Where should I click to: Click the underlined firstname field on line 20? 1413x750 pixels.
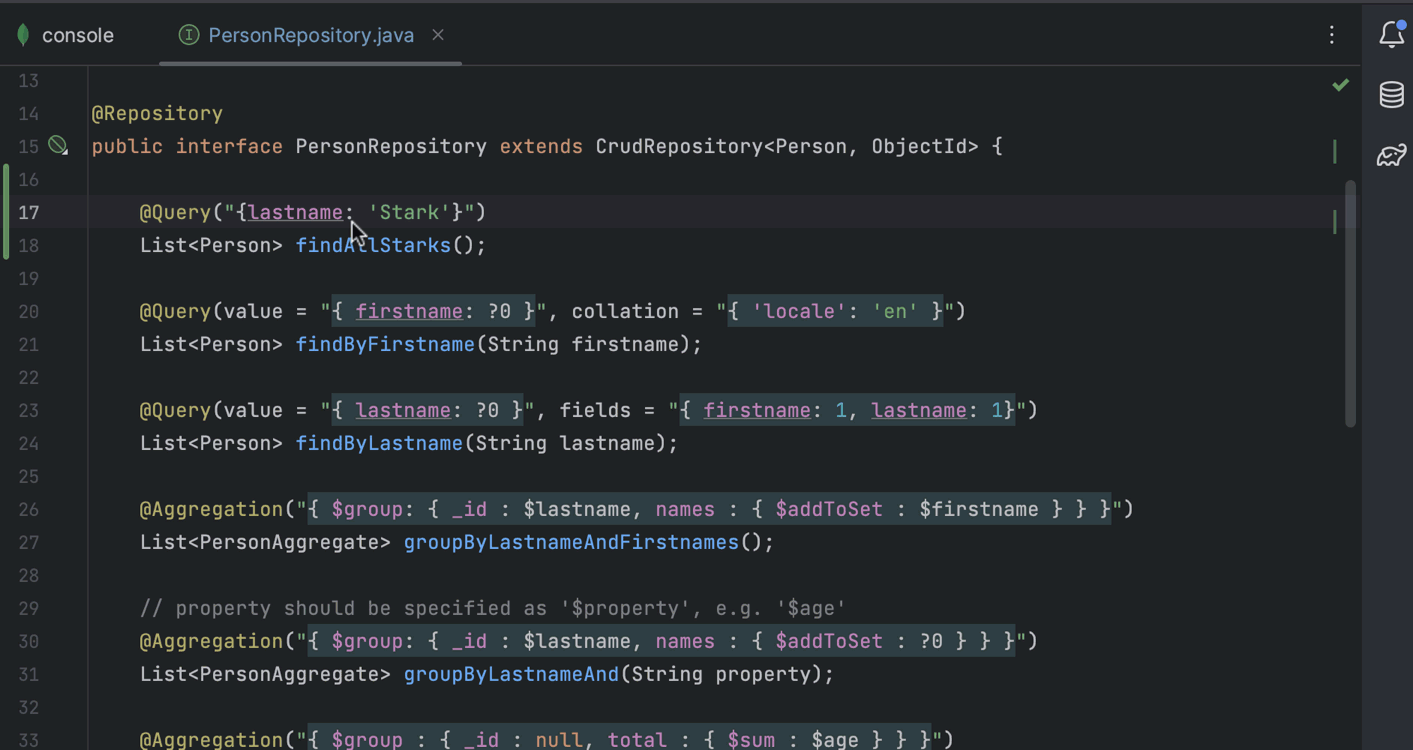tap(409, 311)
